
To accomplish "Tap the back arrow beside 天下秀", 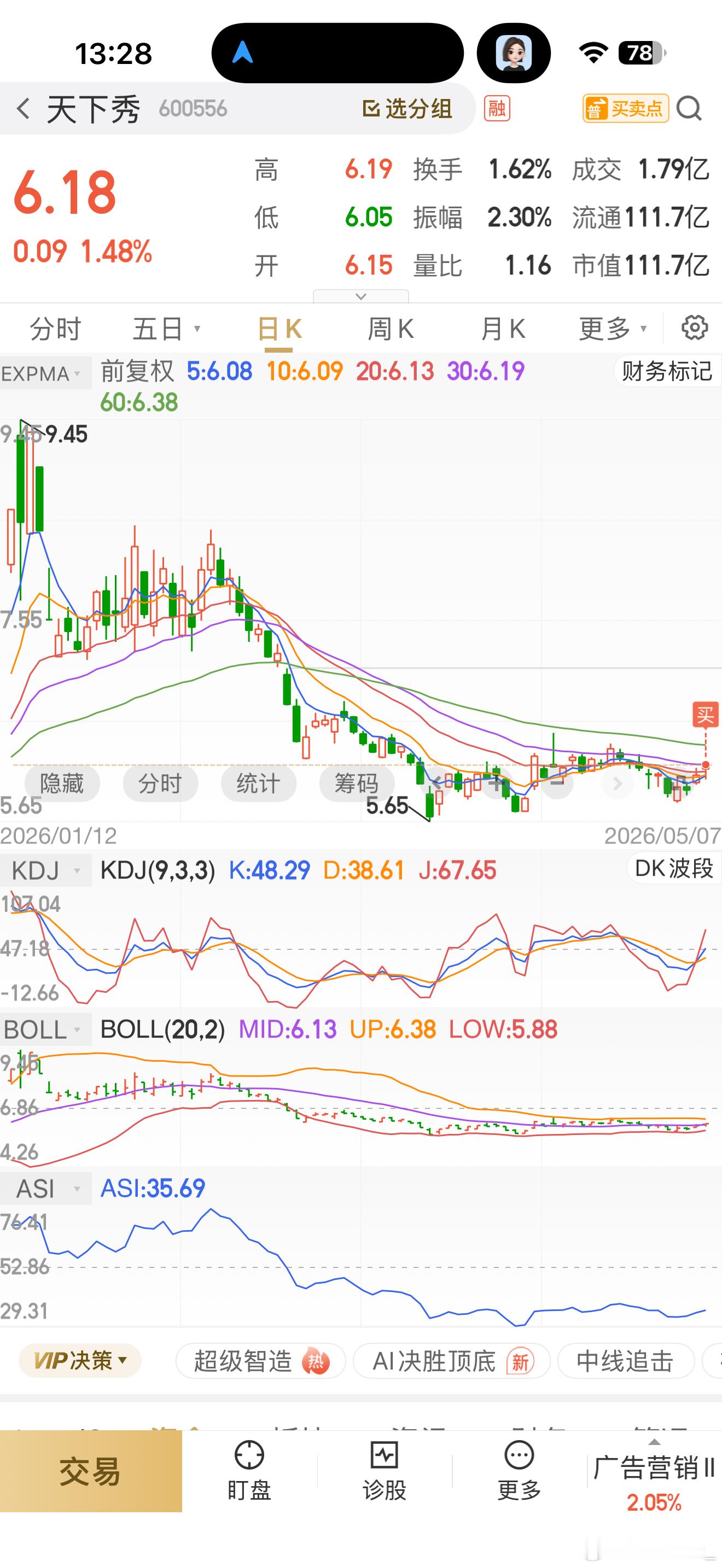I will pyautogui.click(x=23, y=109).
